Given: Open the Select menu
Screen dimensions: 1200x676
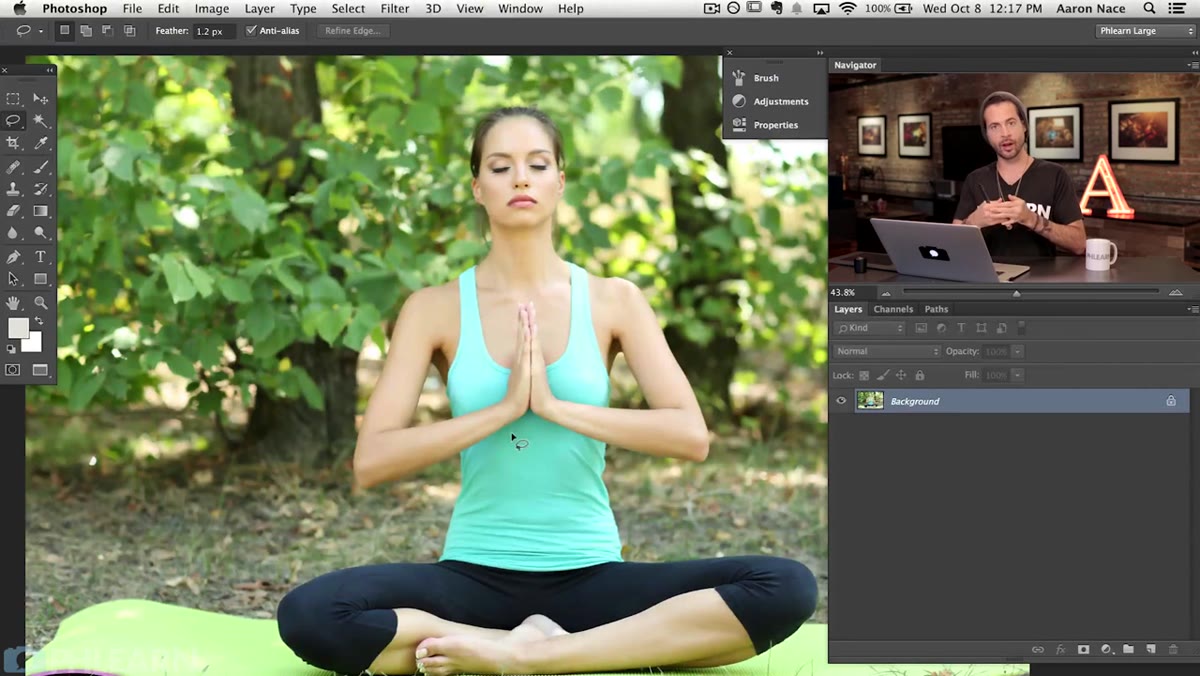Looking at the screenshot, I should coord(348,9).
